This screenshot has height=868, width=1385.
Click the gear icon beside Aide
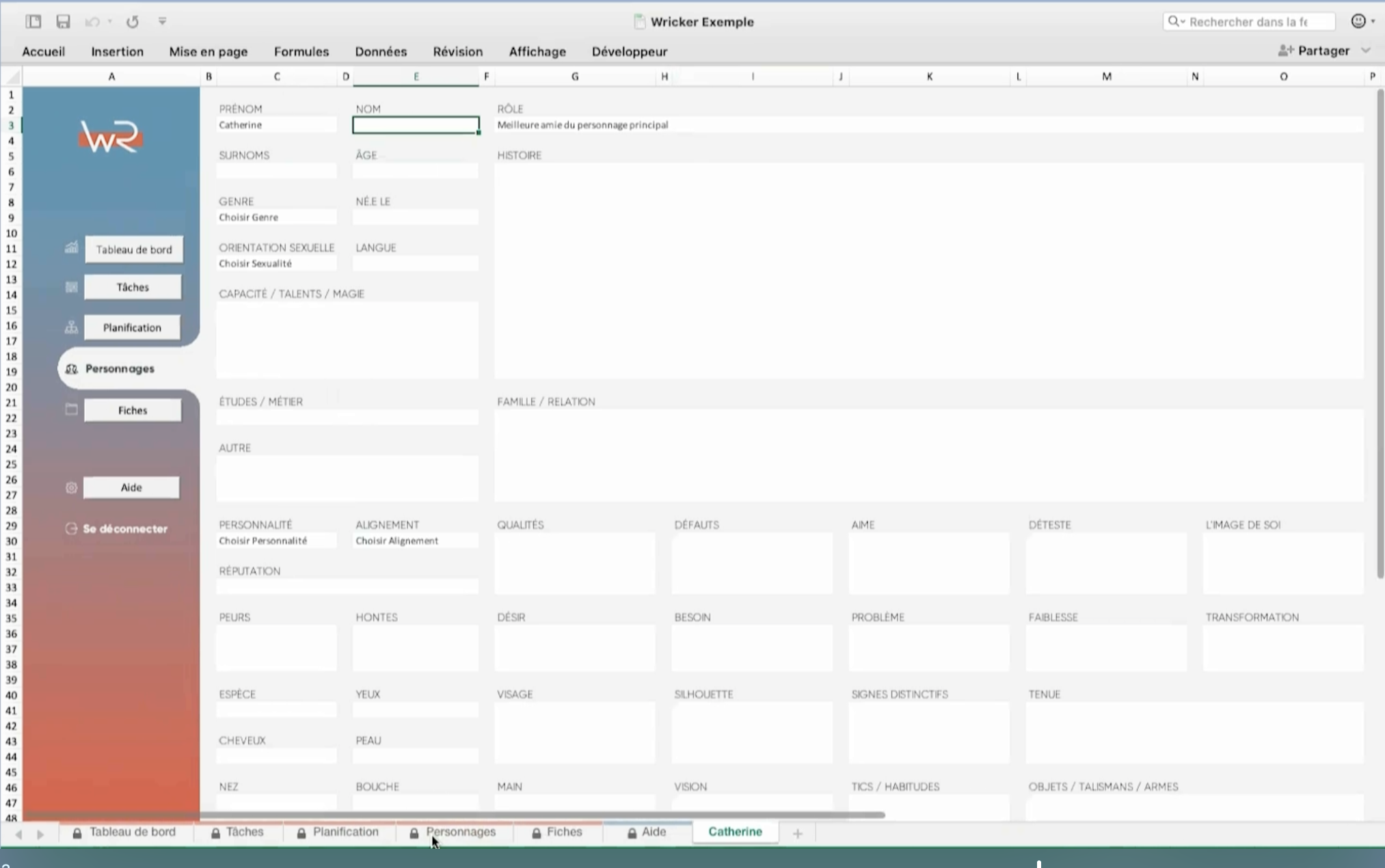71,488
